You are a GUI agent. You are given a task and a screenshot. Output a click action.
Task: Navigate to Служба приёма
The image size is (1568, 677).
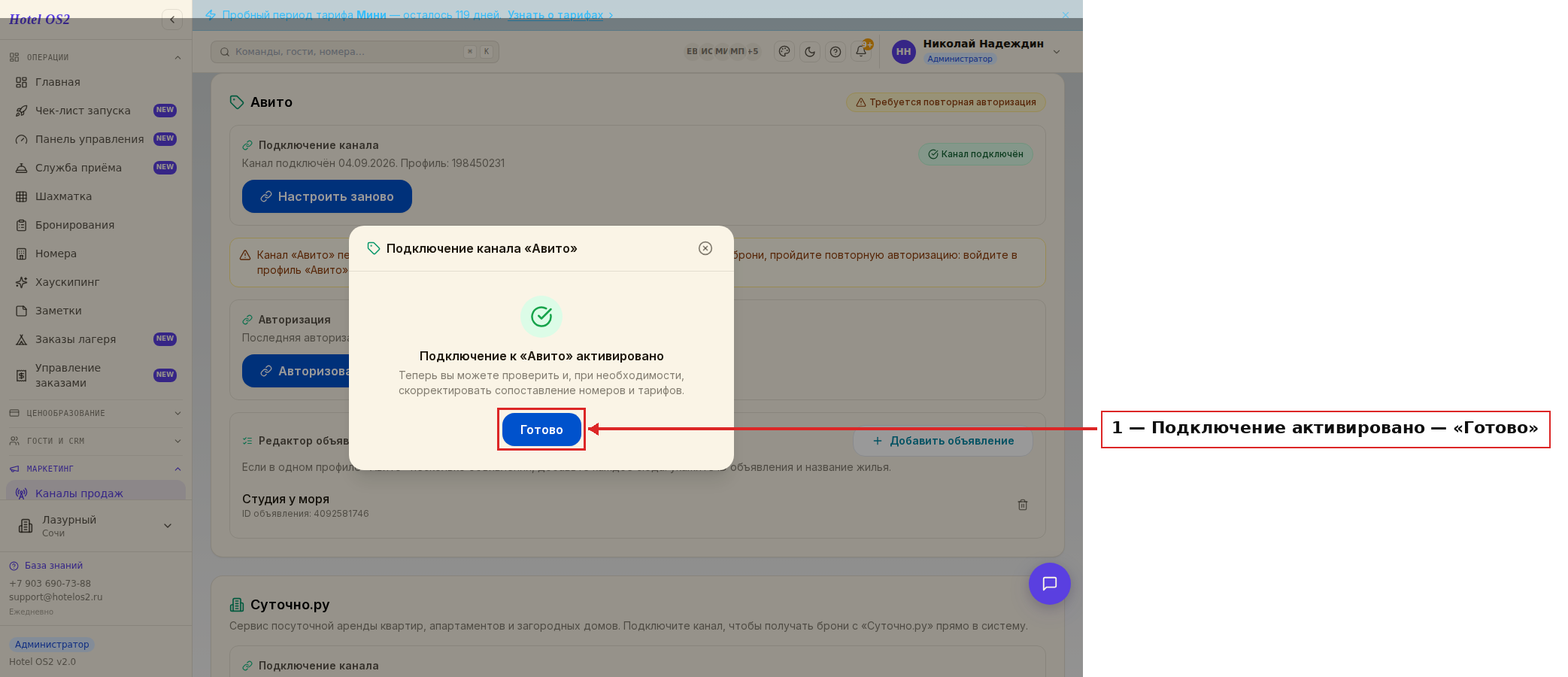coord(96,168)
